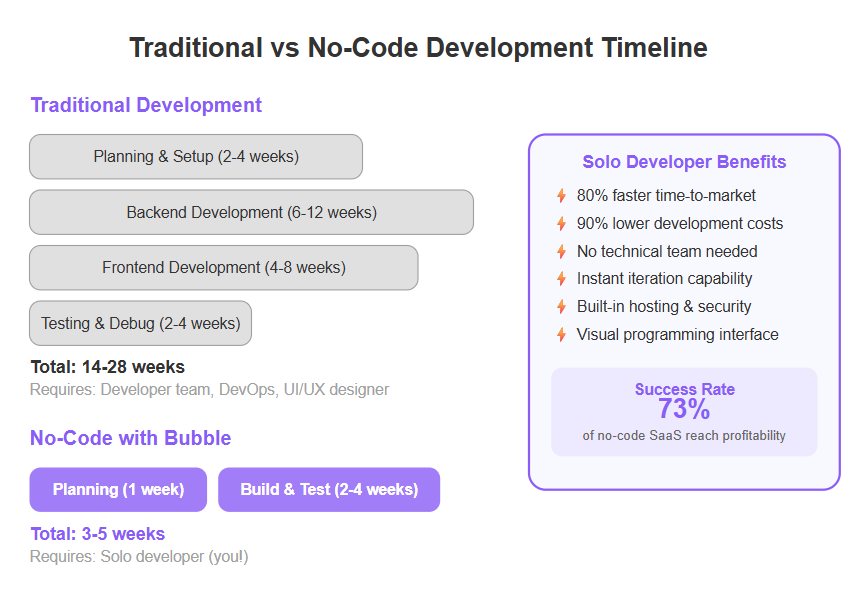
Task: Click the text of no-code SaaS reach profitability
Action: tap(684, 435)
